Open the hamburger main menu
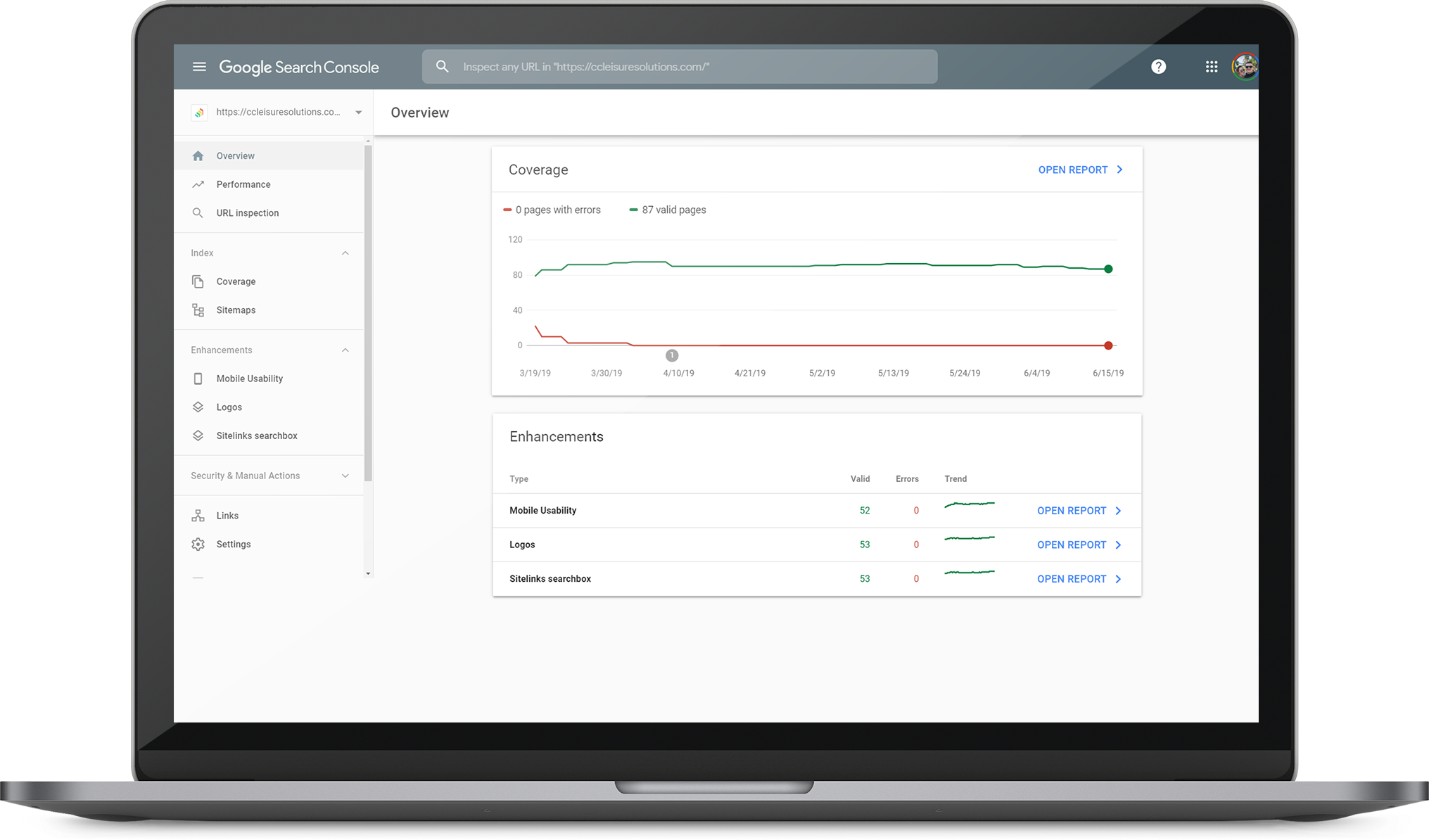Image resolution: width=1429 pixels, height=840 pixels. (199, 67)
